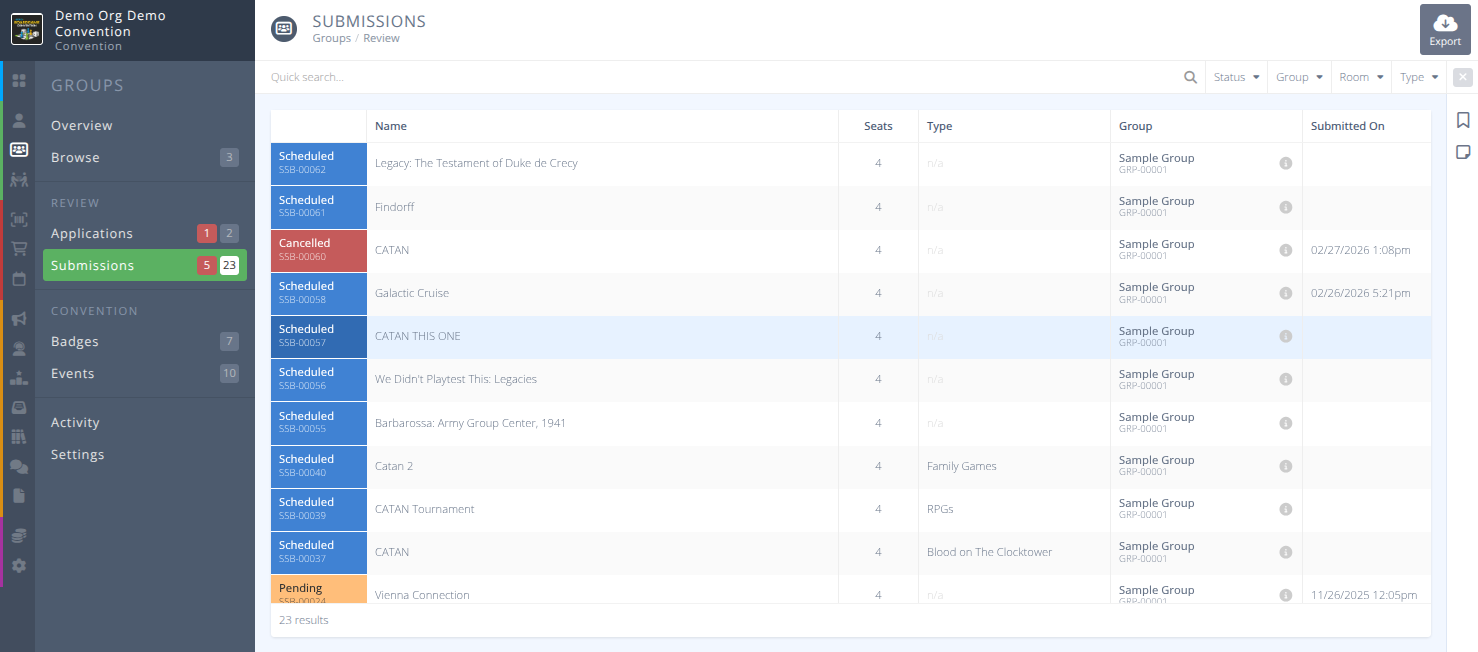Viewport: 1478px width, 652px height.
Task: Click info icon in the Catan 2 row
Action: (x=1286, y=466)
